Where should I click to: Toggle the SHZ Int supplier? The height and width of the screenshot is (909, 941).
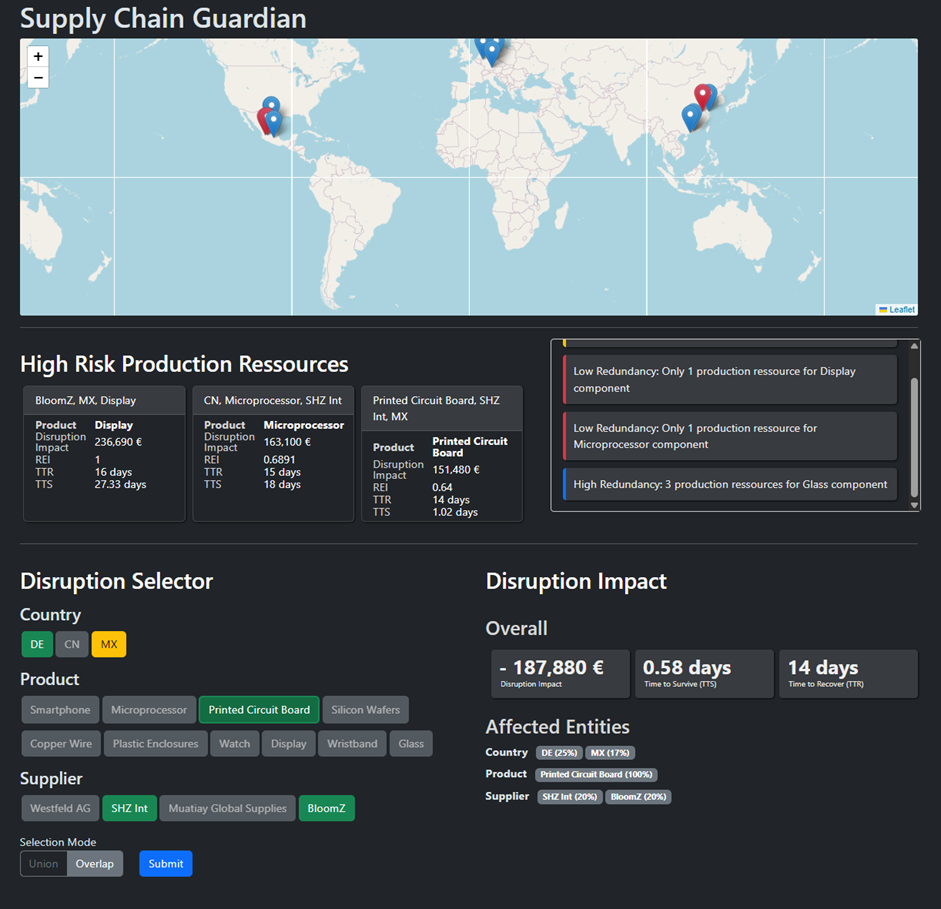click(x=129, y=808)
